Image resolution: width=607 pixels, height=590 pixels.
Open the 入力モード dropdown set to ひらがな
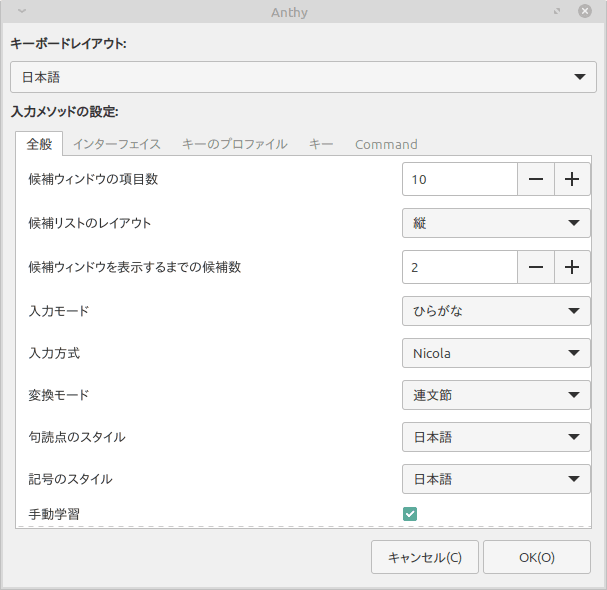click(496, 311)
